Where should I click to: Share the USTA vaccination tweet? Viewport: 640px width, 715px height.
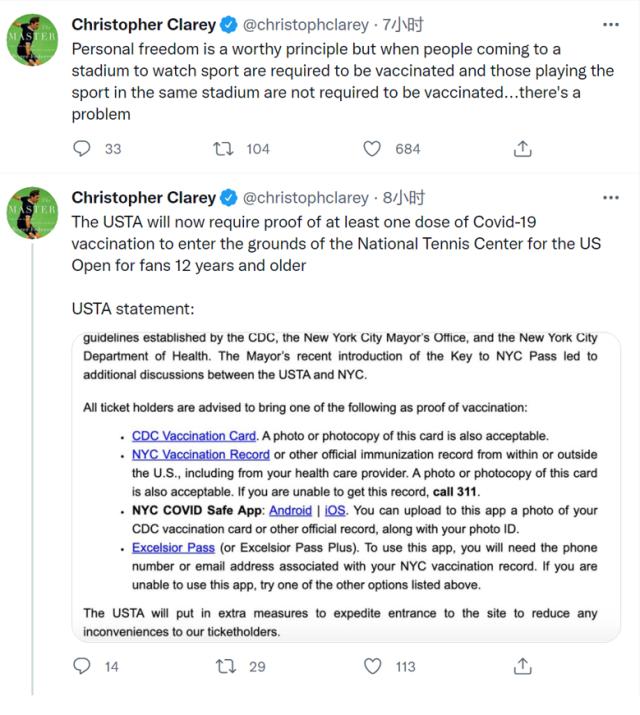point(521,666)
